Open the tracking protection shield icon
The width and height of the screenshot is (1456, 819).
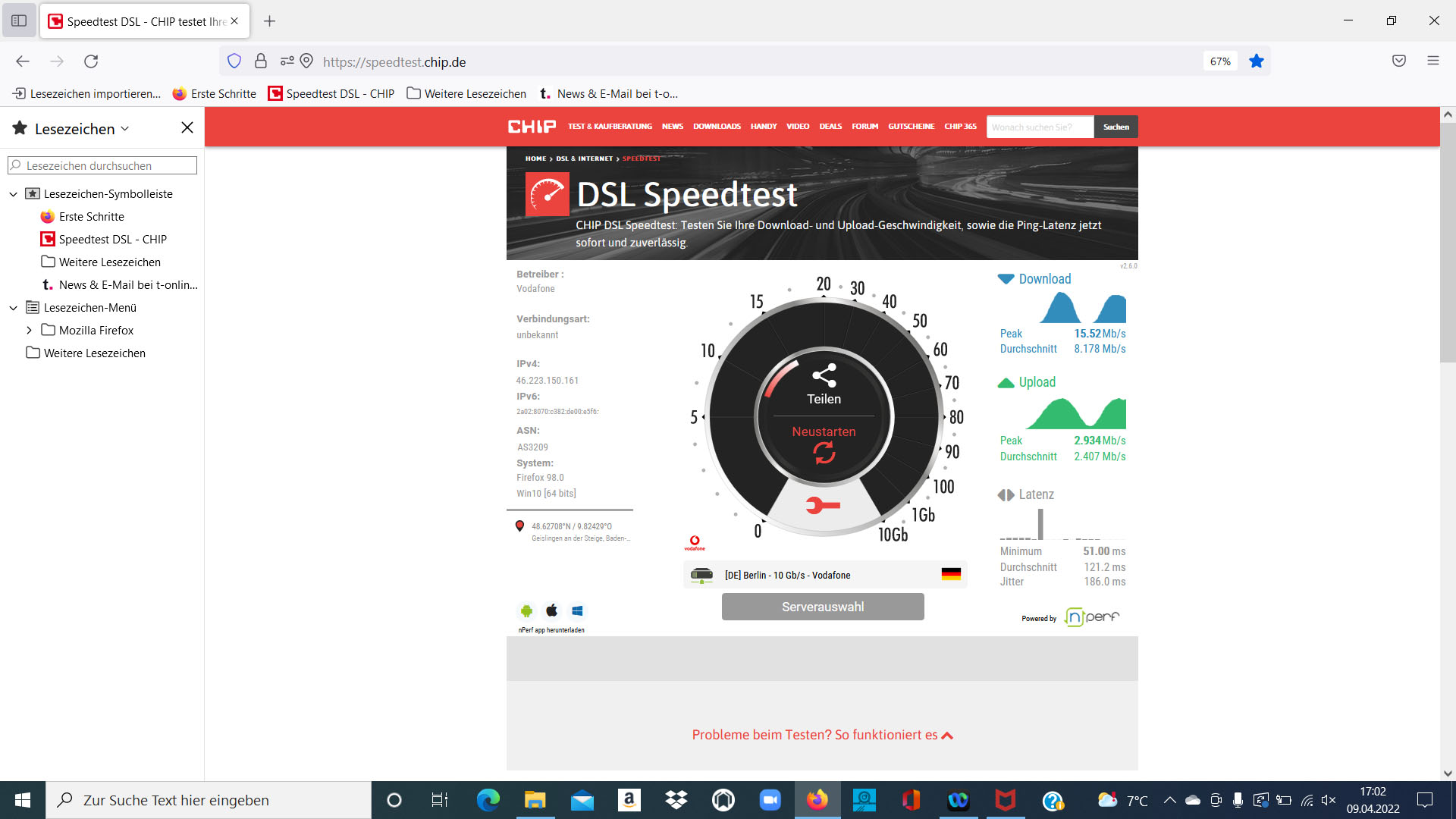(234, 61)
